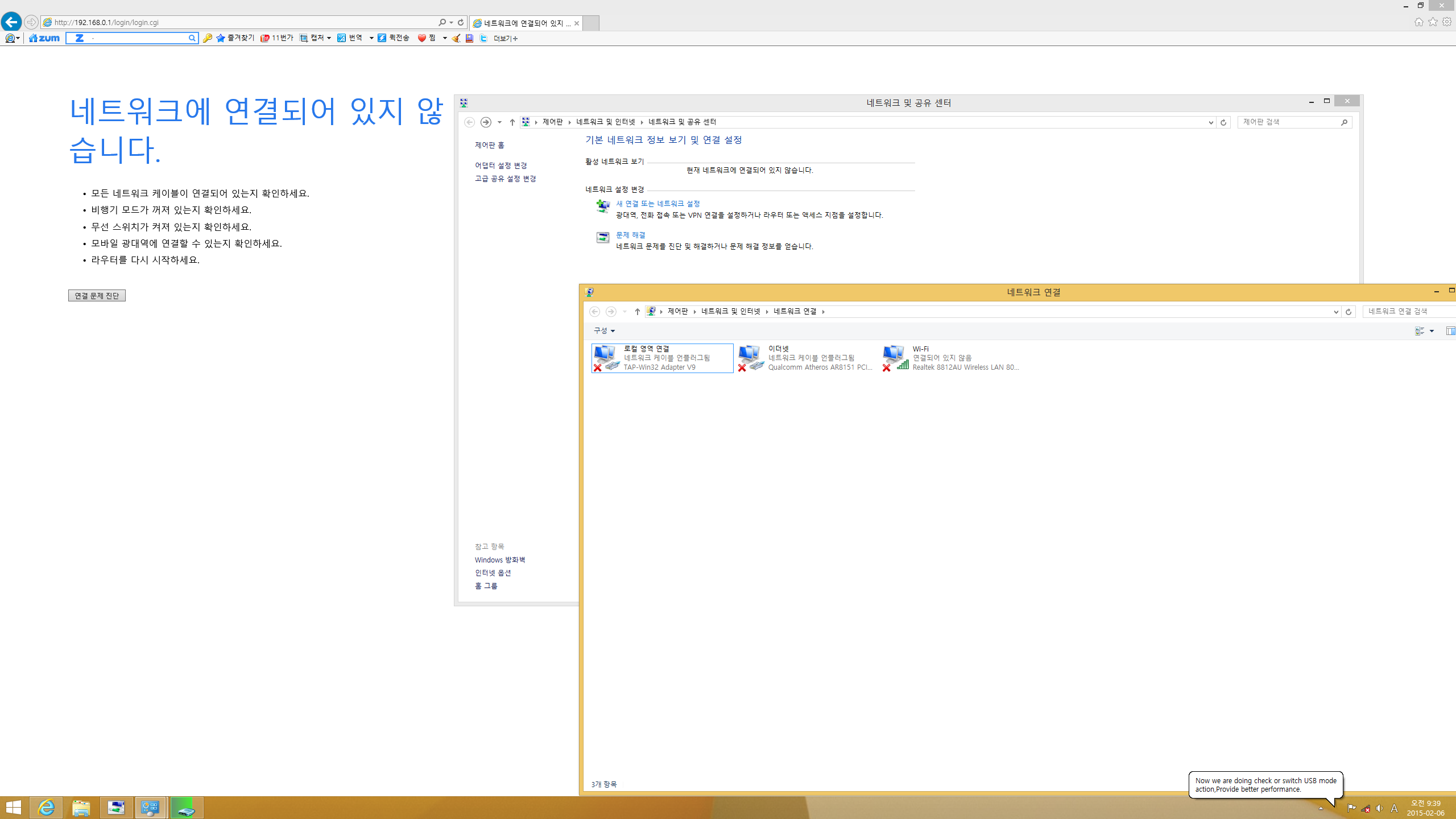Screen dimensions: 1456x819
Task: Open the 구성 menu dropdown
Action: (x=604, y=330)
